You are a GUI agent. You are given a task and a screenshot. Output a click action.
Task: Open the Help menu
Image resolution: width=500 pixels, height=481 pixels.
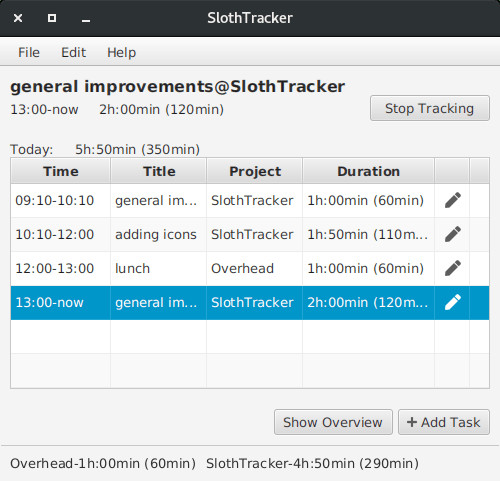tap(122, 53)
